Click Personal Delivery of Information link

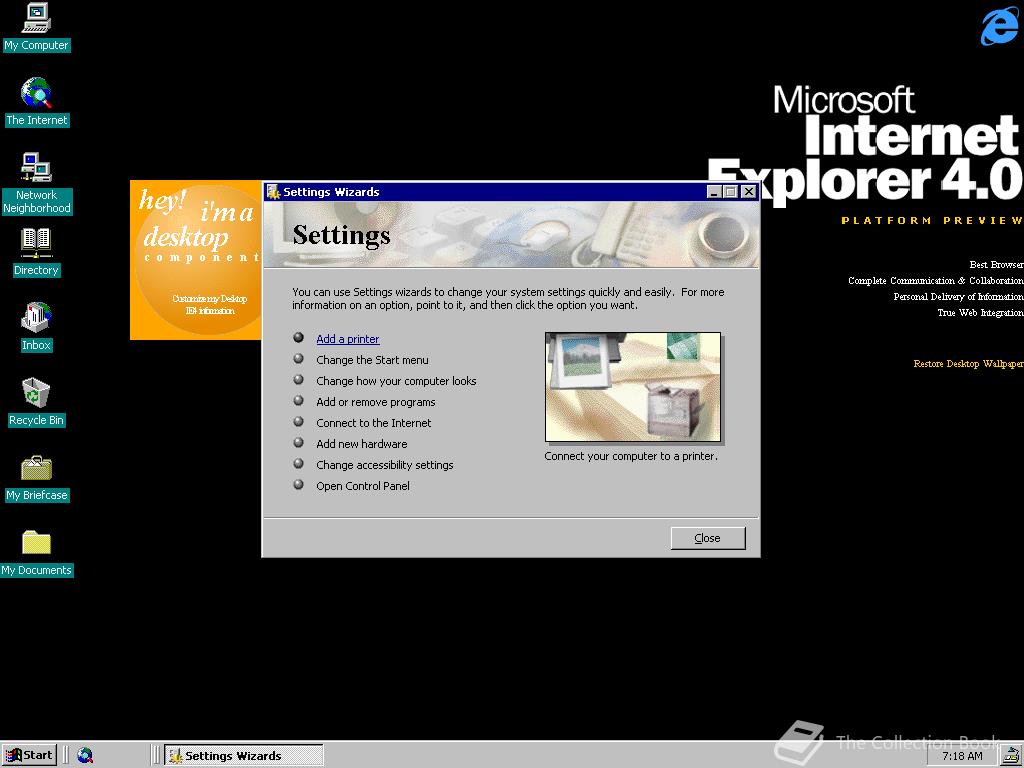tap(959, 296)
